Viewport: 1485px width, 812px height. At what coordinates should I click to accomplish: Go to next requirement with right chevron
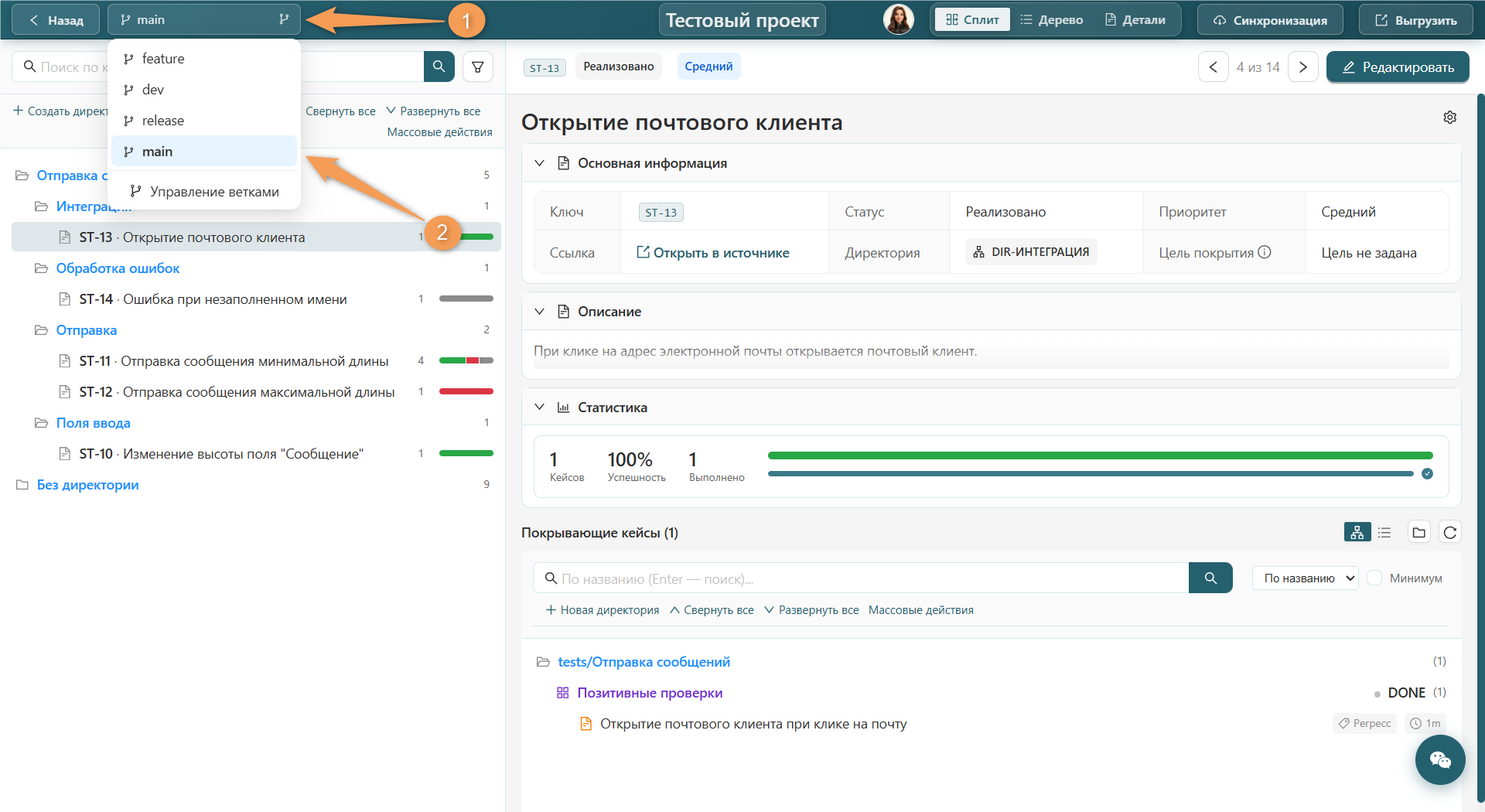[1303, 67]
